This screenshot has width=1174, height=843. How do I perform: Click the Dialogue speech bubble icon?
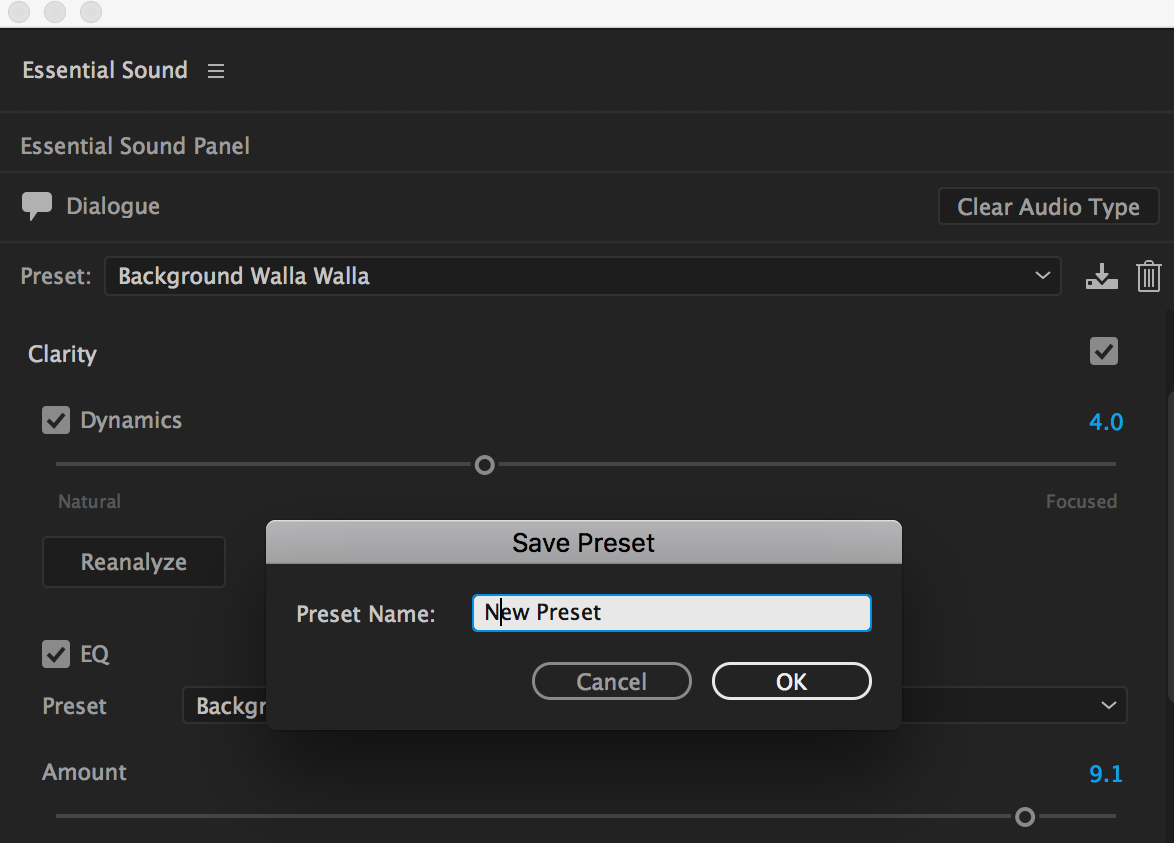pos(37,206)
